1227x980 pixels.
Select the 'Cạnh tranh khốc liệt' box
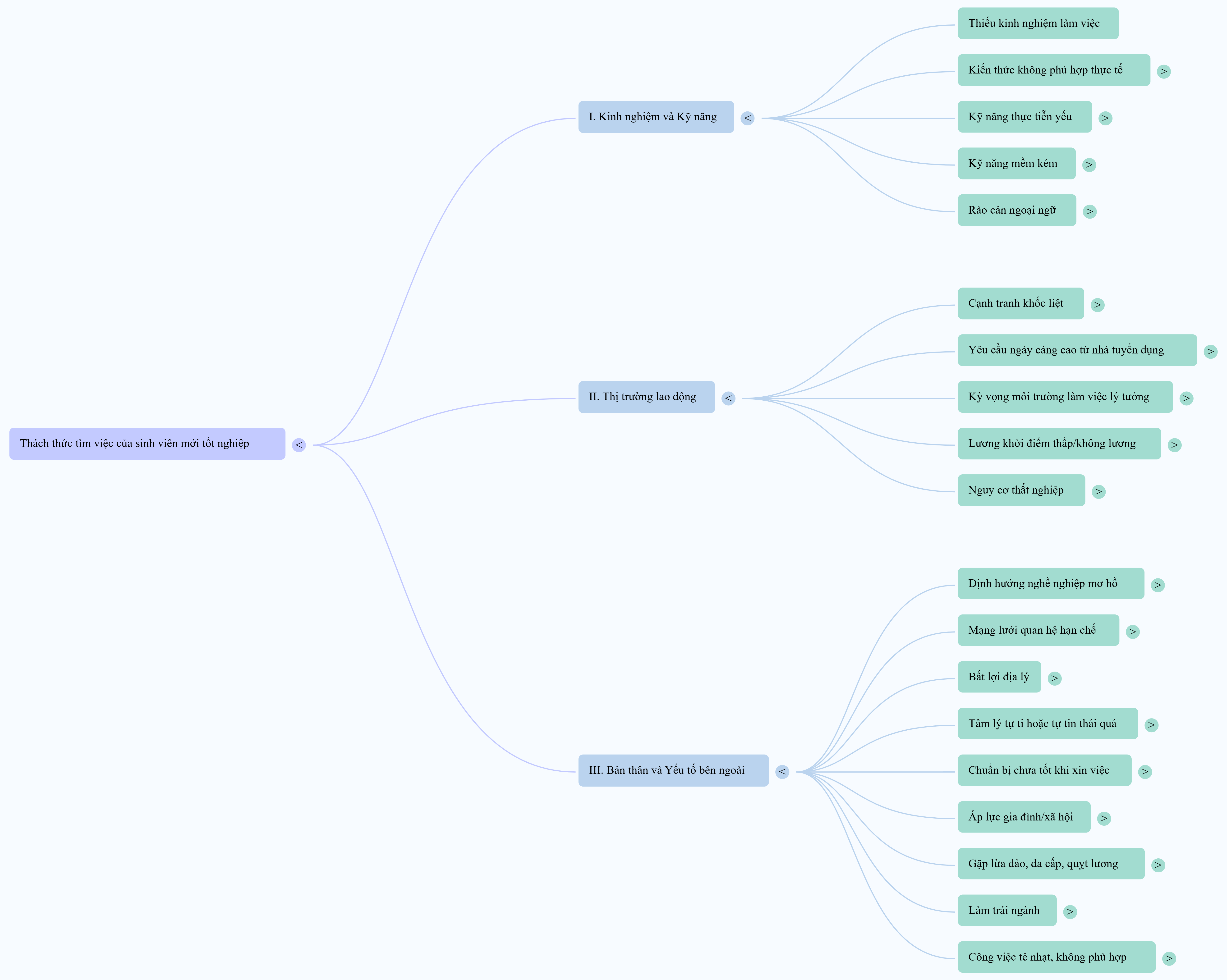click(x=1021, y=303)
